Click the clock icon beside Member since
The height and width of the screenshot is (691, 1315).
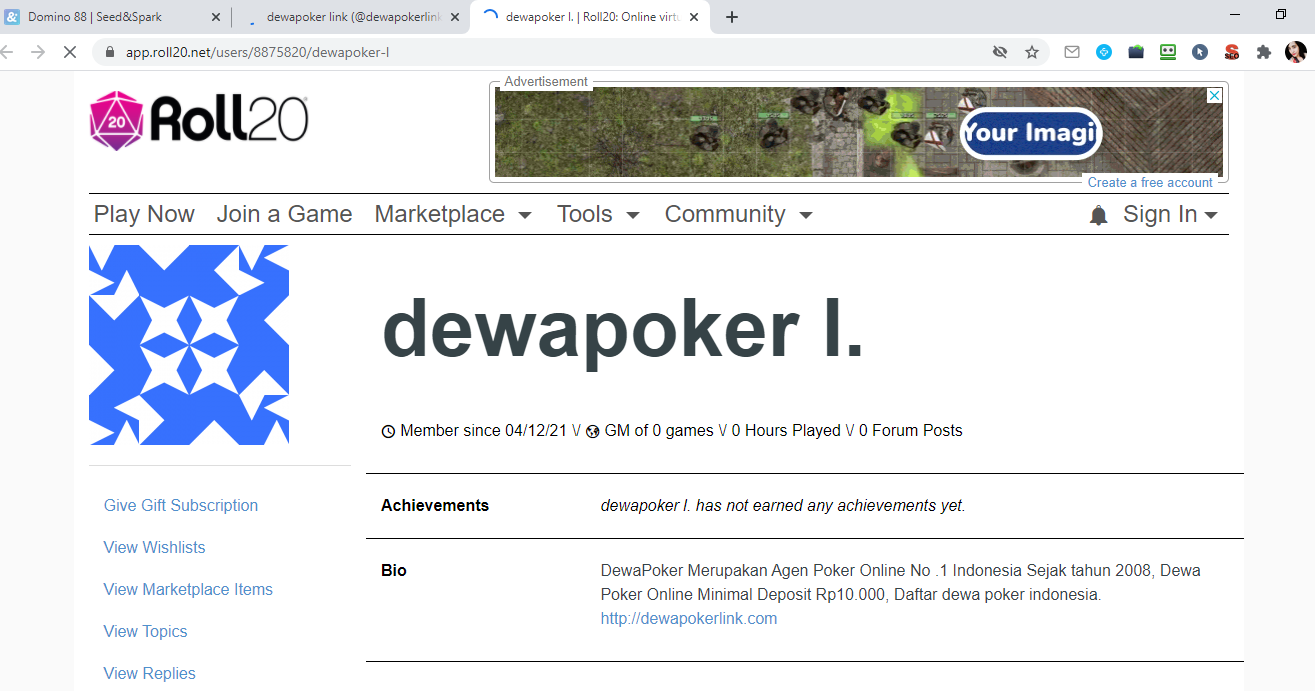pyautogui.click(x=388, y=430)
